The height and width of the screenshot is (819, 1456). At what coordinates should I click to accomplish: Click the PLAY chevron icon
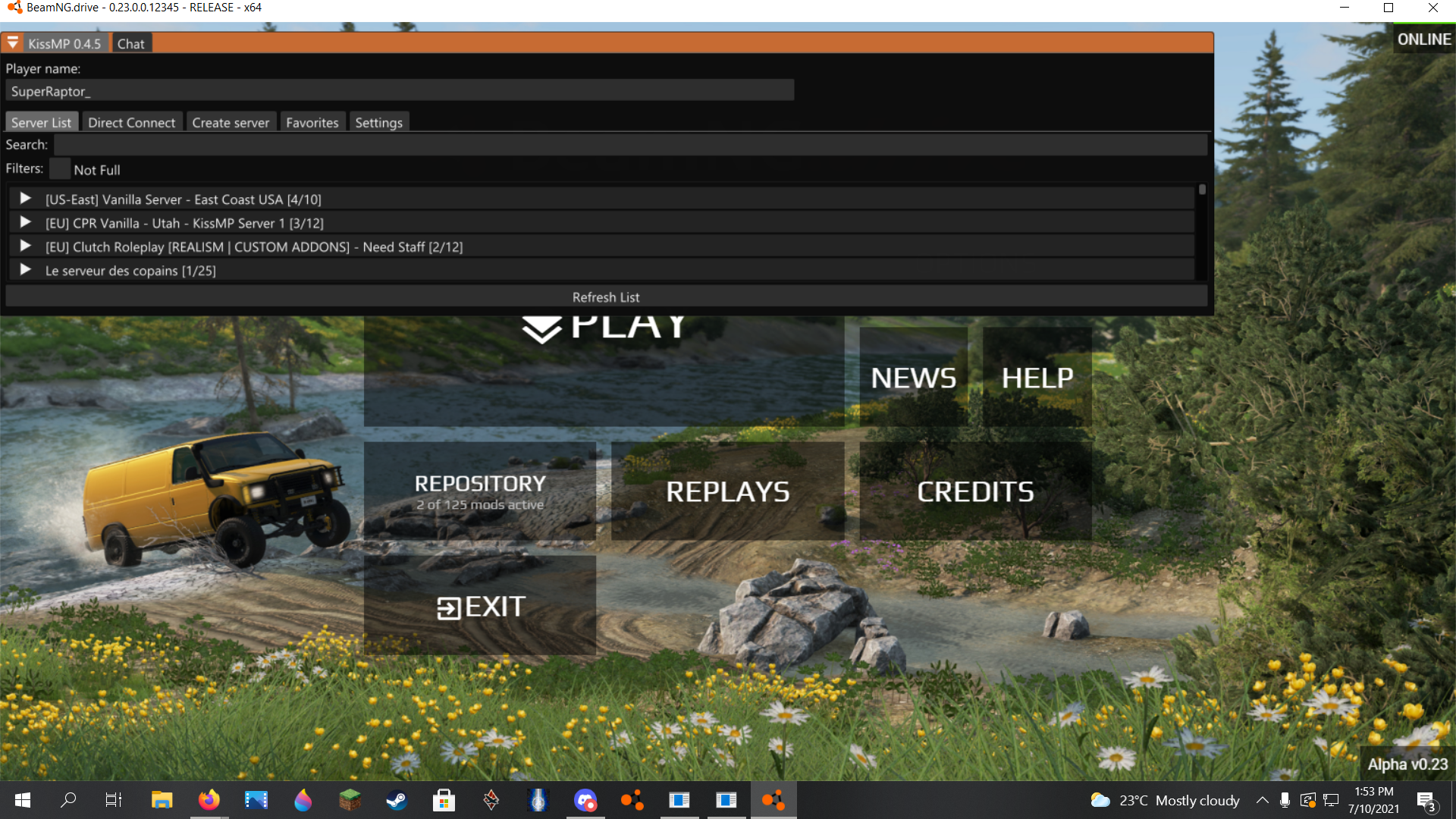(541, 329)
